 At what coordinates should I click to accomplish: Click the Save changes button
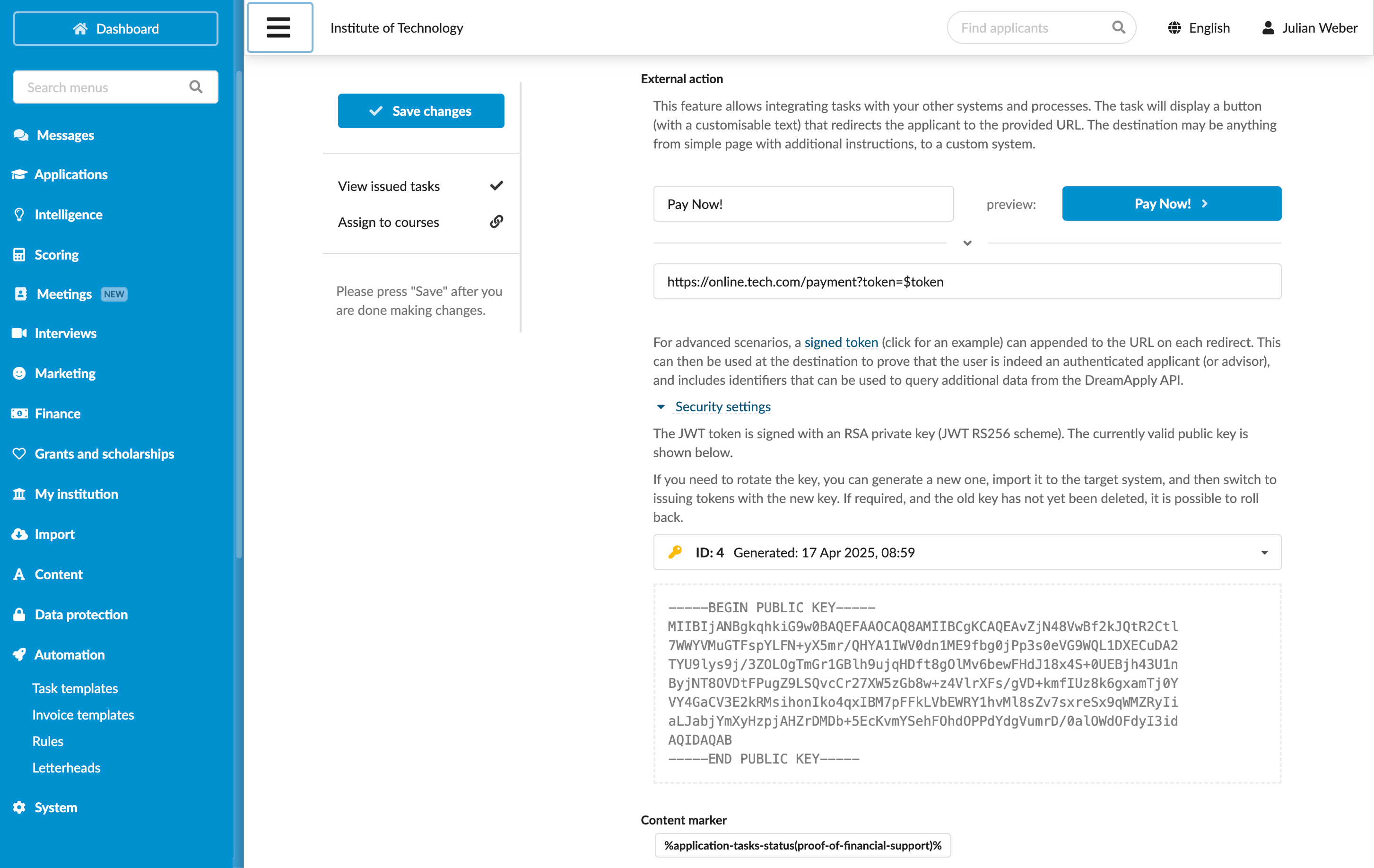(420, 111)
